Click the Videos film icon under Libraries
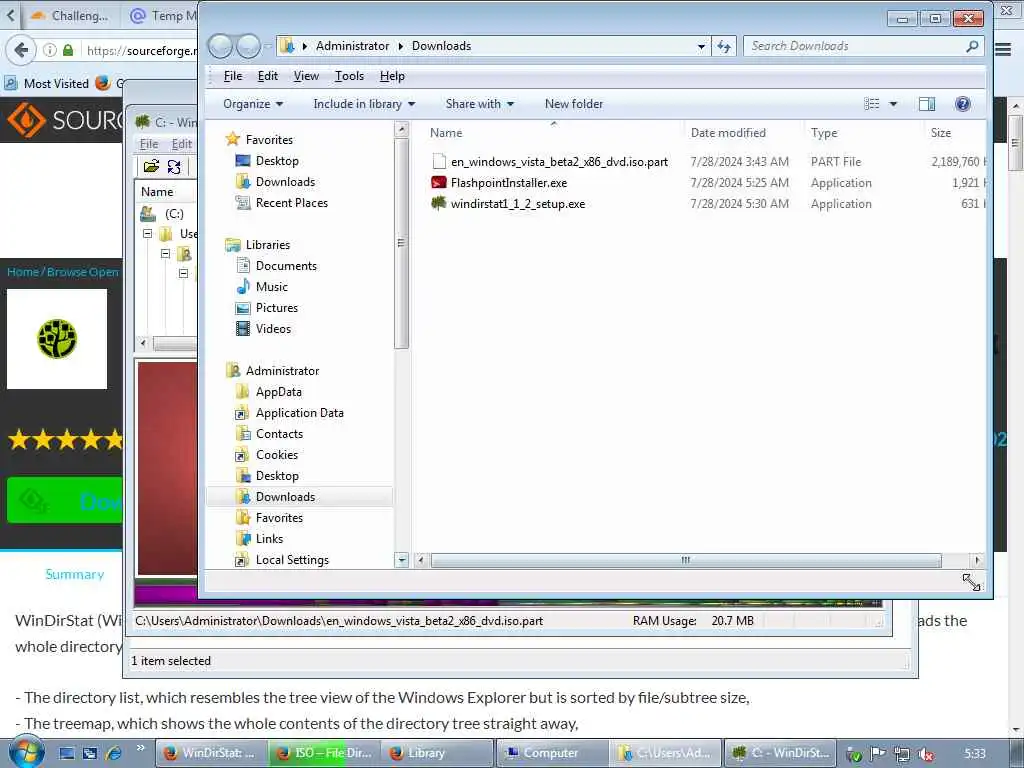The width and height of the screenshot is (1024, 768). pos(243,328)
